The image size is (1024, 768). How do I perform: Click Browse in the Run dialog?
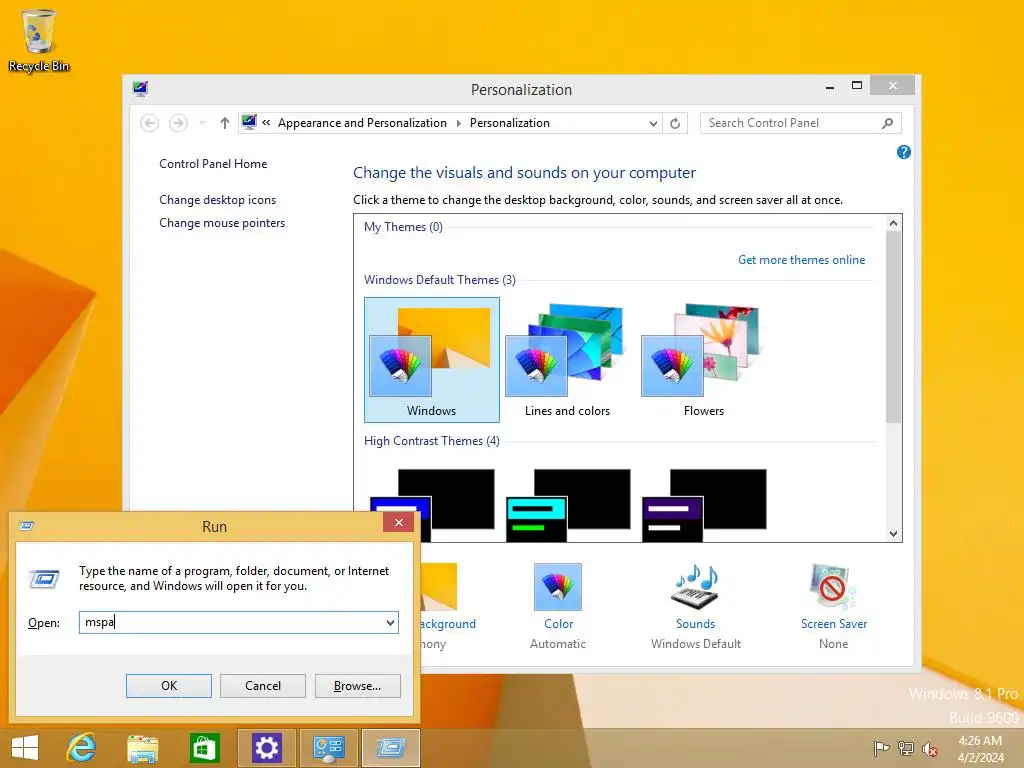click(x=357, y=686)
